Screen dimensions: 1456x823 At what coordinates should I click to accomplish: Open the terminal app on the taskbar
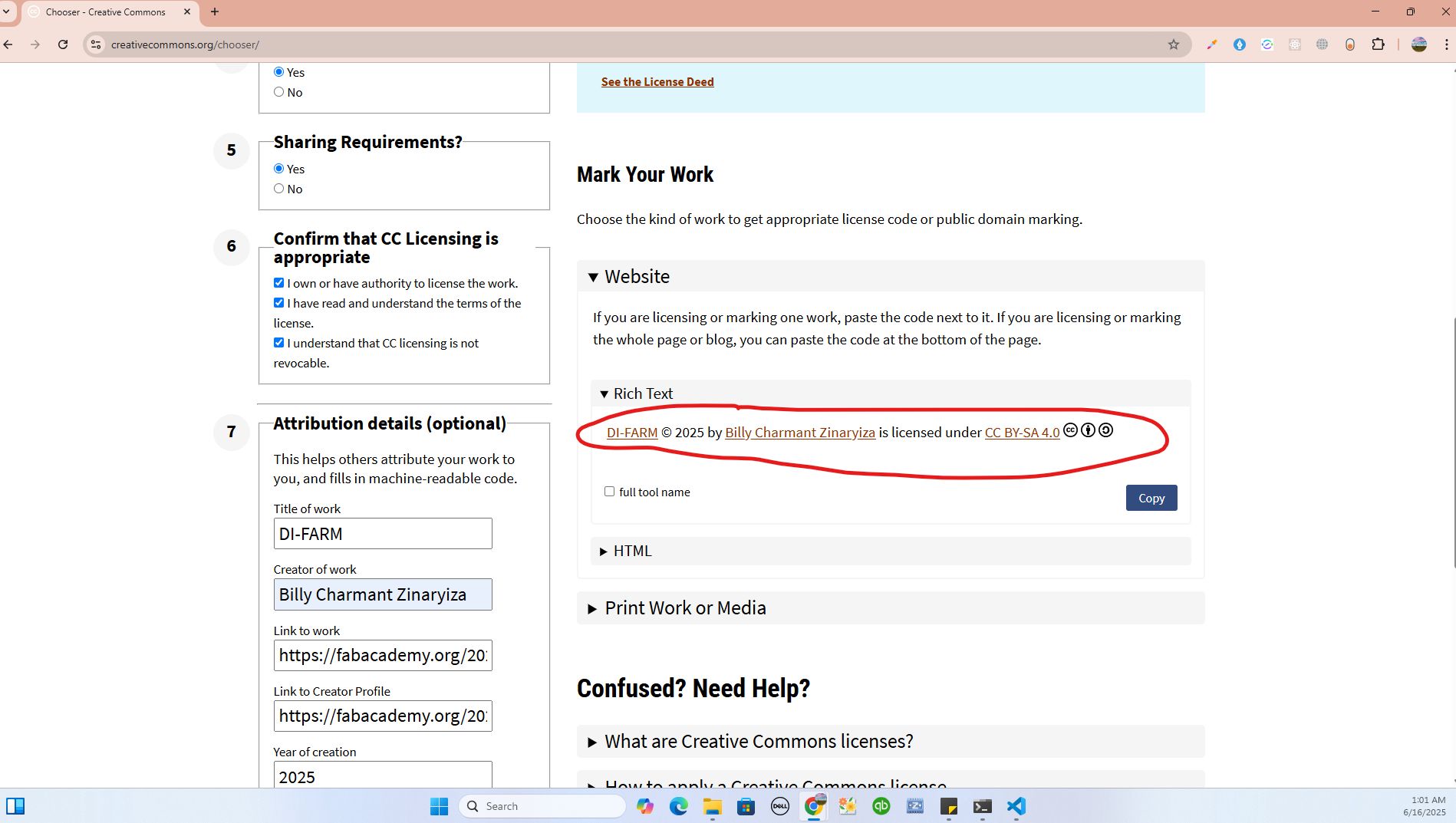(983, 806)
